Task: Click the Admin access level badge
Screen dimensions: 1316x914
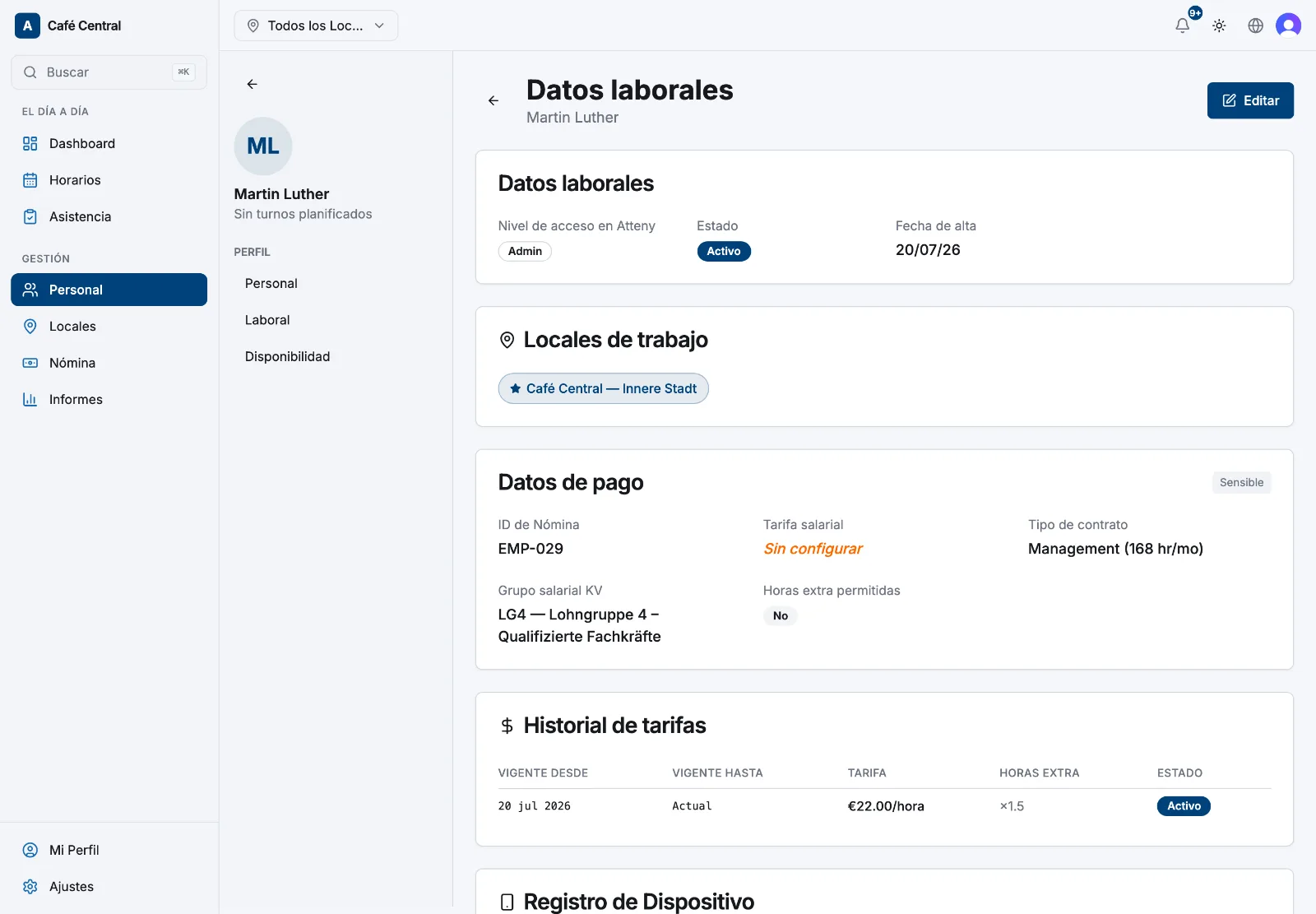Action: tap(525, 251)
